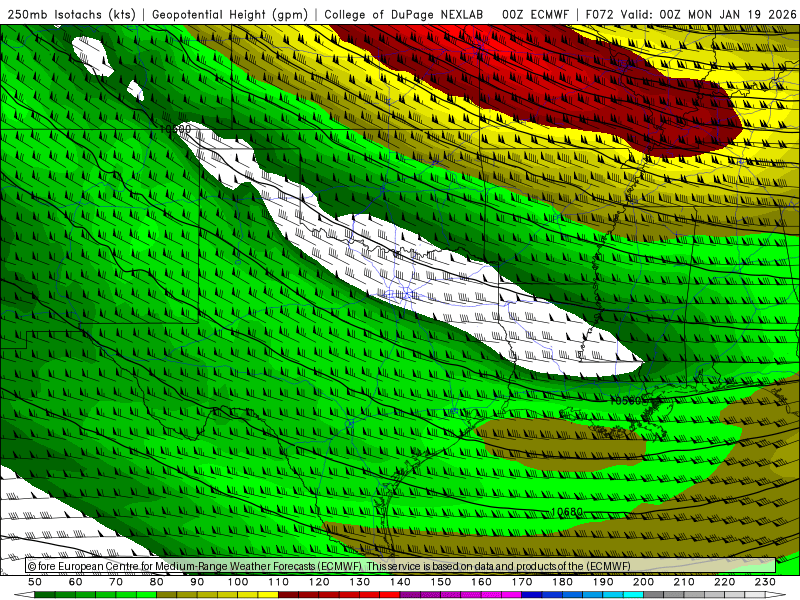Click the dark blue swatch just right of 170
This screenshot has height=600, width=800.
click(x=532, y=595)
